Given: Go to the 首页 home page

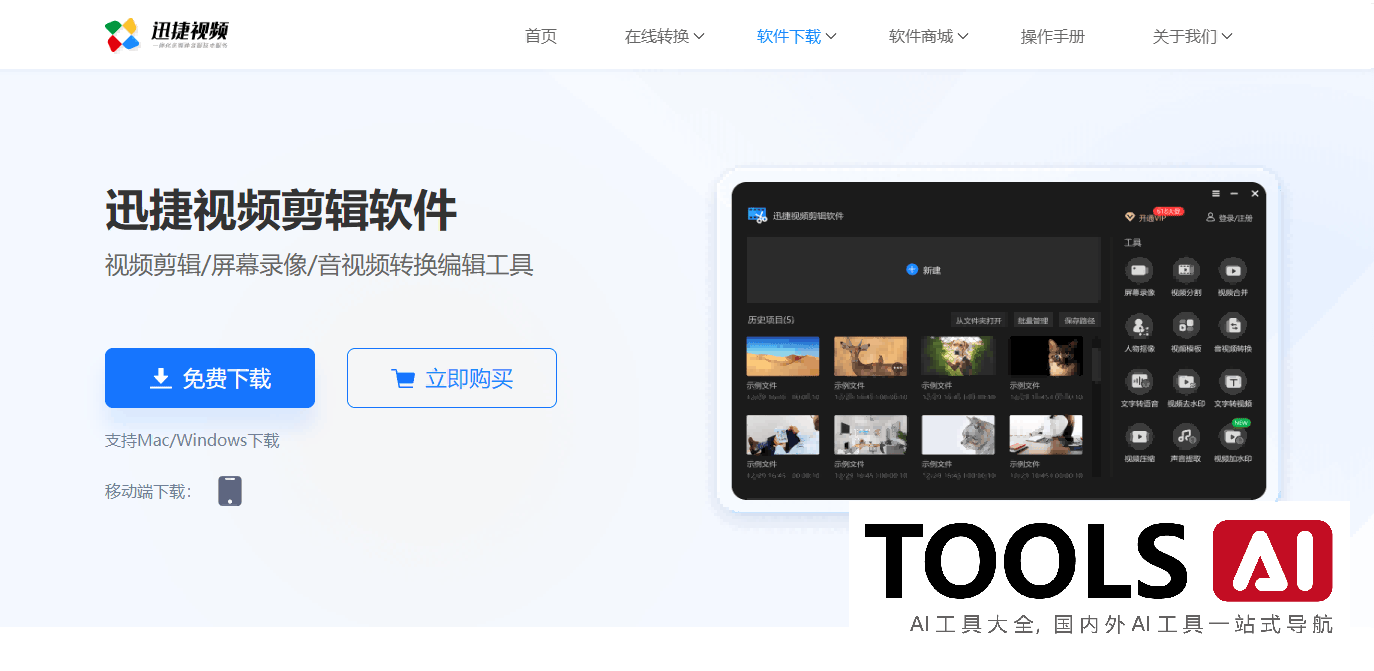Looking at the screenshot, I should pos(541,37).
